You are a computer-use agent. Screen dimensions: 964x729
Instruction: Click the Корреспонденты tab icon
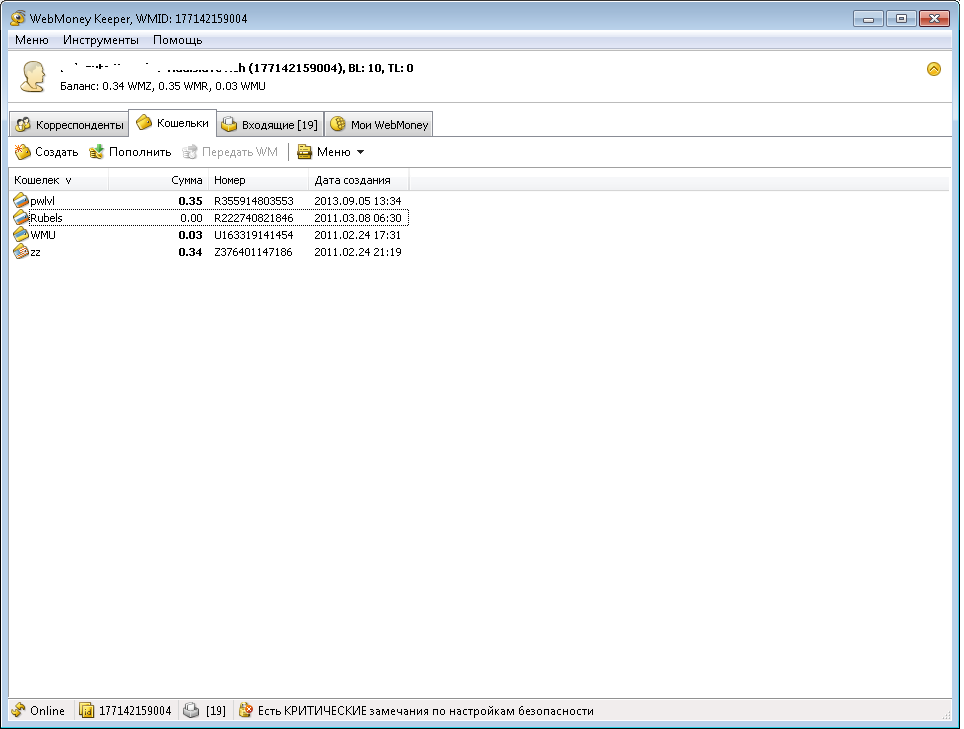[x=23, y=125]
